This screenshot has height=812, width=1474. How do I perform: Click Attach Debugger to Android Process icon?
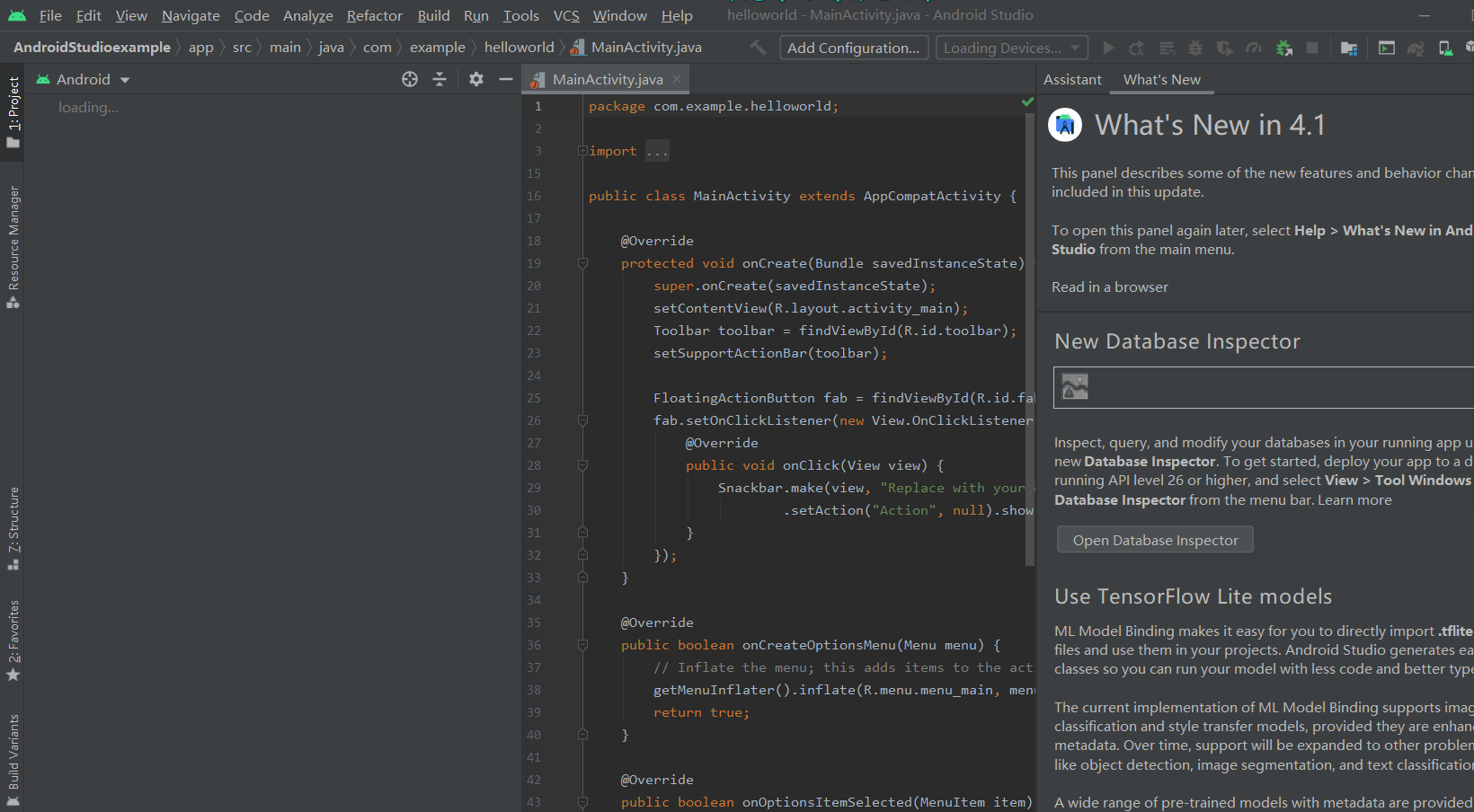[x=1283, y=48]
